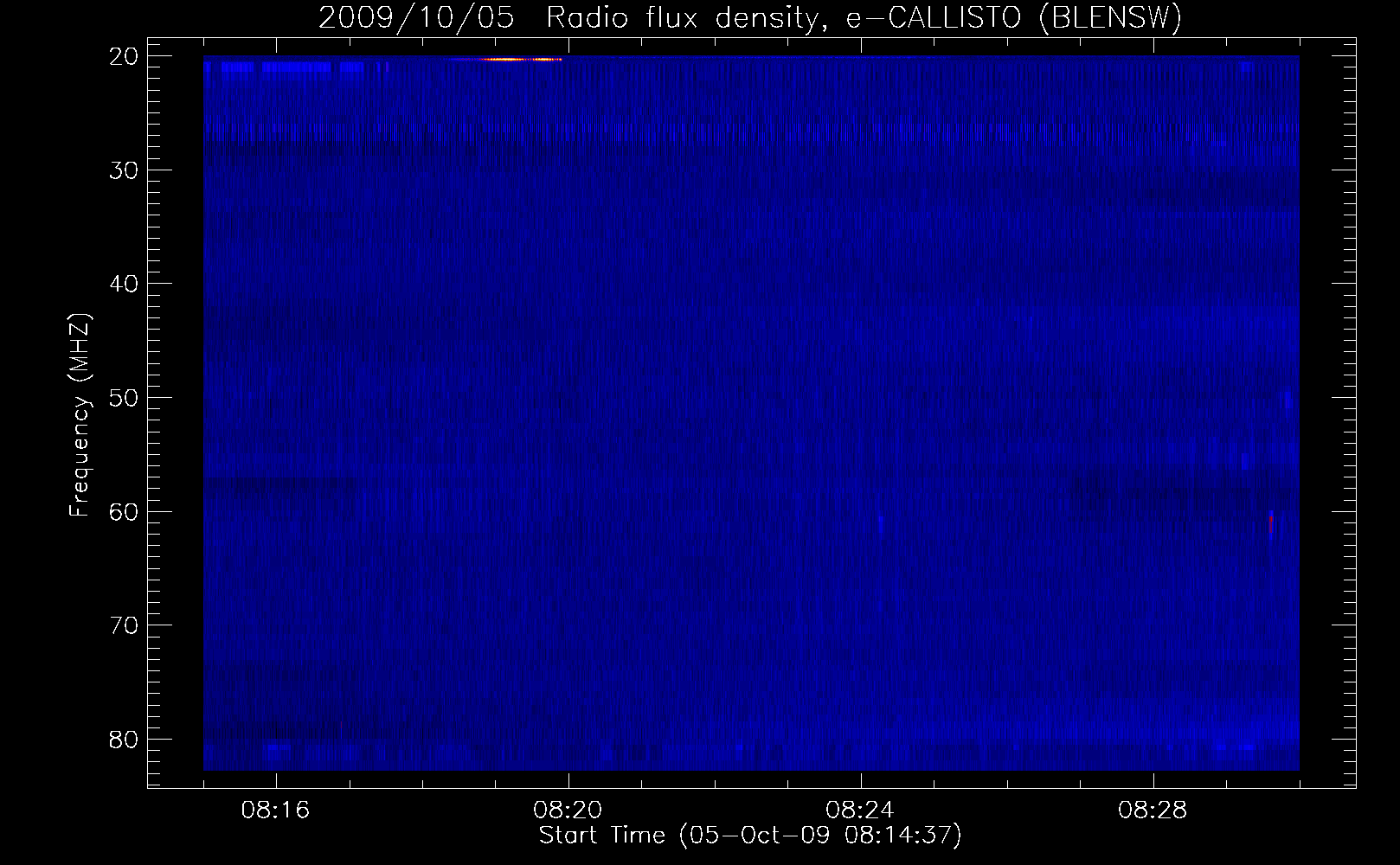Image resolution: width=1400 pixels, height=865 pixels.
Task: Click the 60 MHz frequency tick label
Action: coord(125,511)
